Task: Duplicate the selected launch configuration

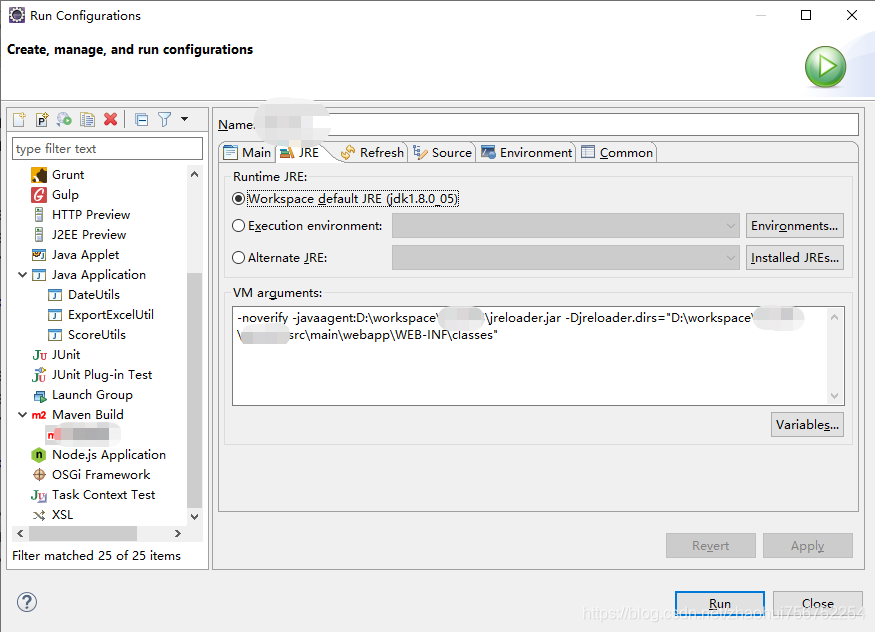Action: (x=87, y=119)
